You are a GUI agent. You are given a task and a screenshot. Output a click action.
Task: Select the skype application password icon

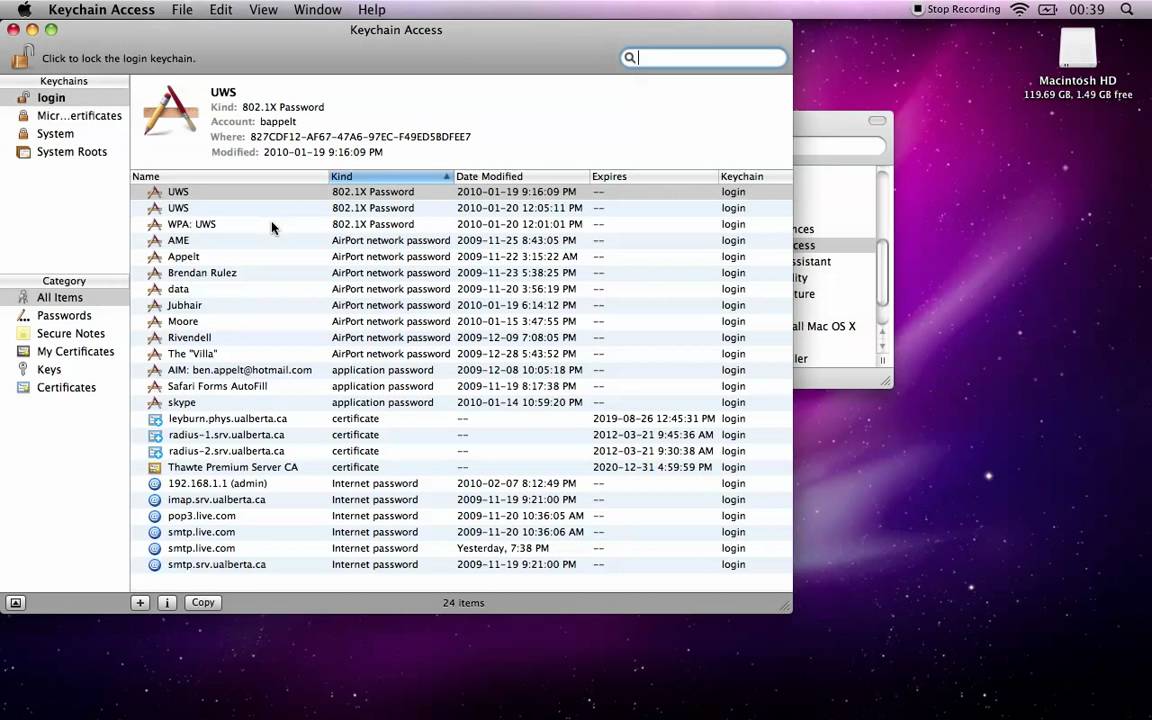click(x=154, y=402)
